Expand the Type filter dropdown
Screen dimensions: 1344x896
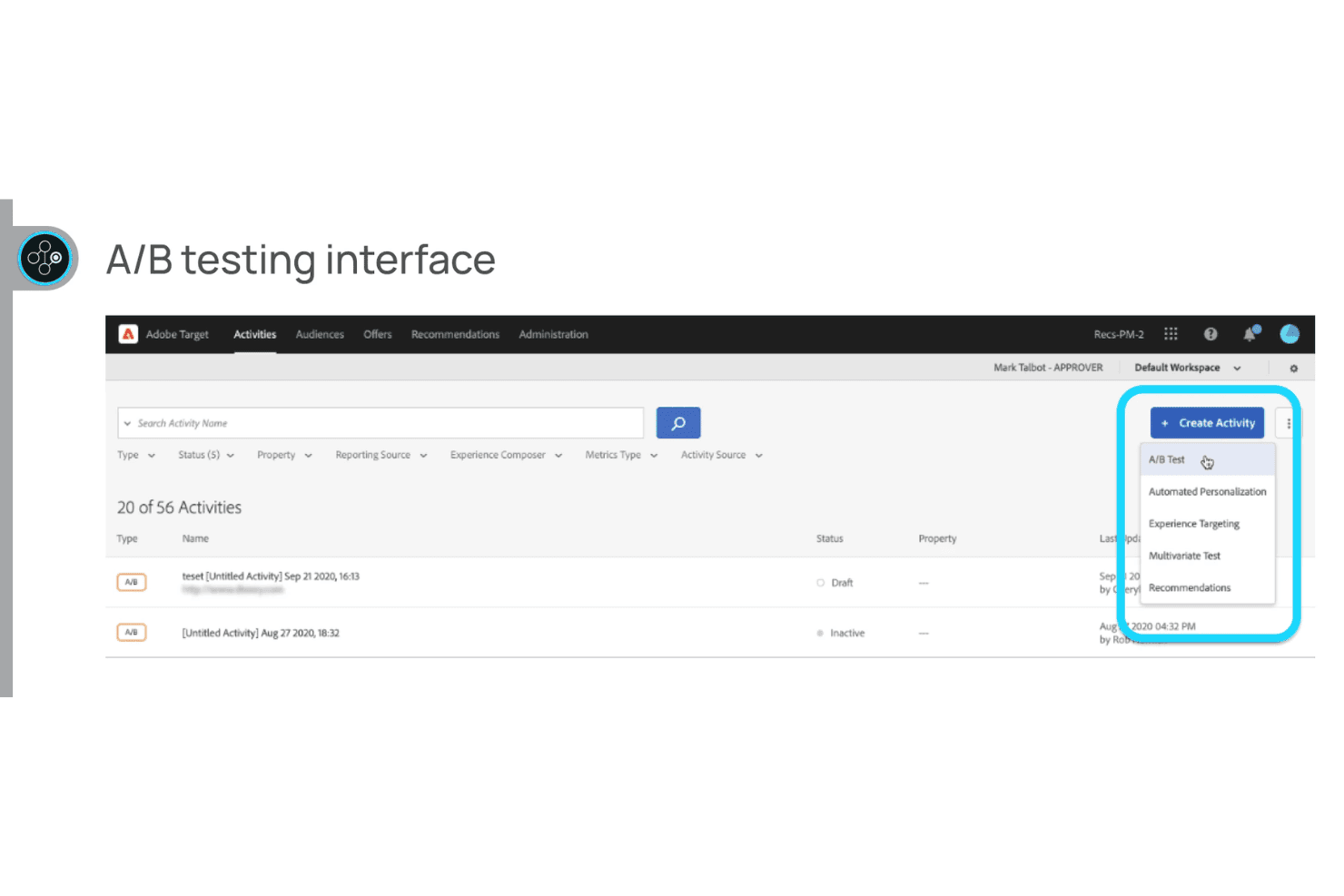(136, 455)
